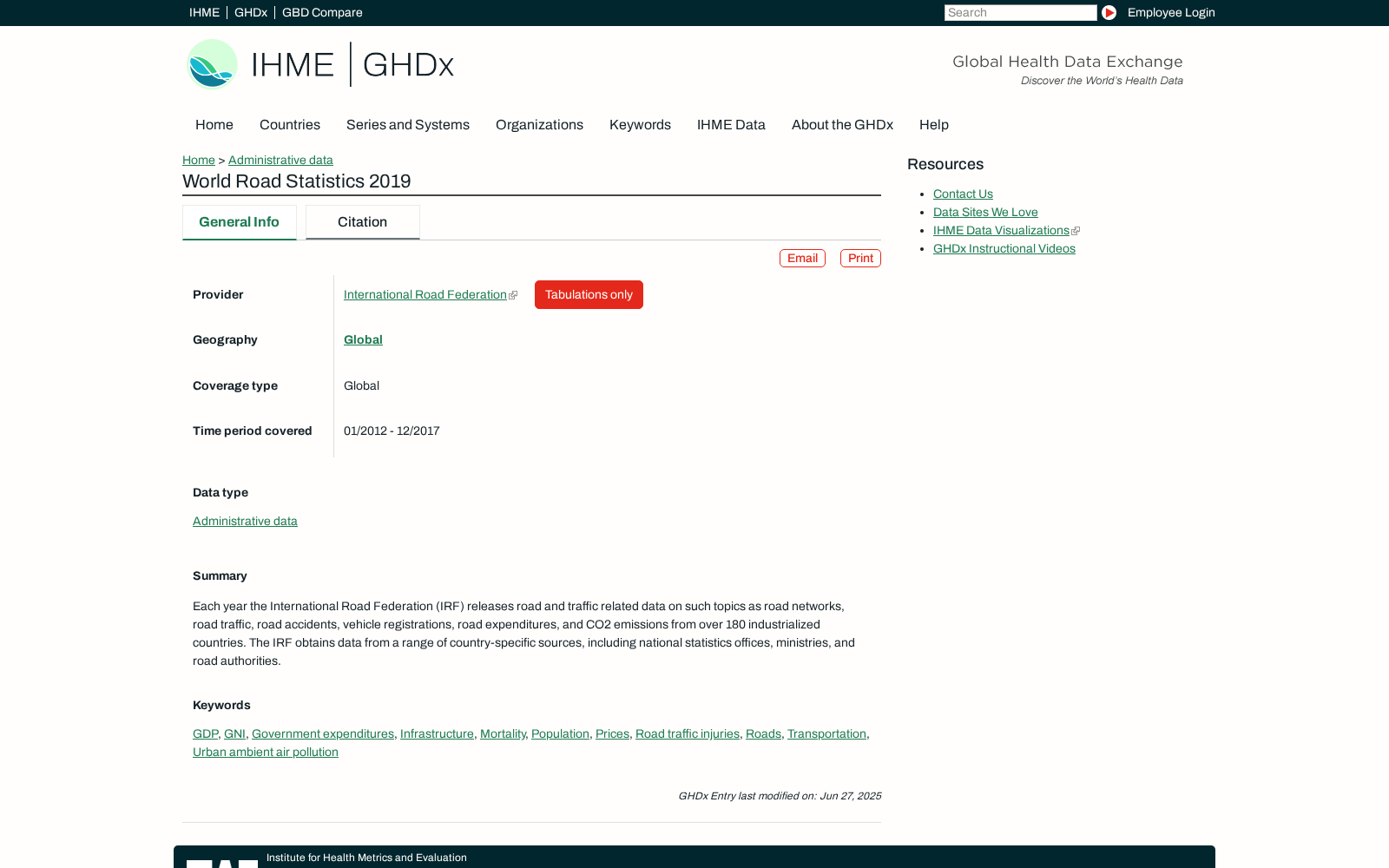The height and width of the screenshot is (868, 1389).
Task: Select the General Info tab
Action: (x=239, y=222)
